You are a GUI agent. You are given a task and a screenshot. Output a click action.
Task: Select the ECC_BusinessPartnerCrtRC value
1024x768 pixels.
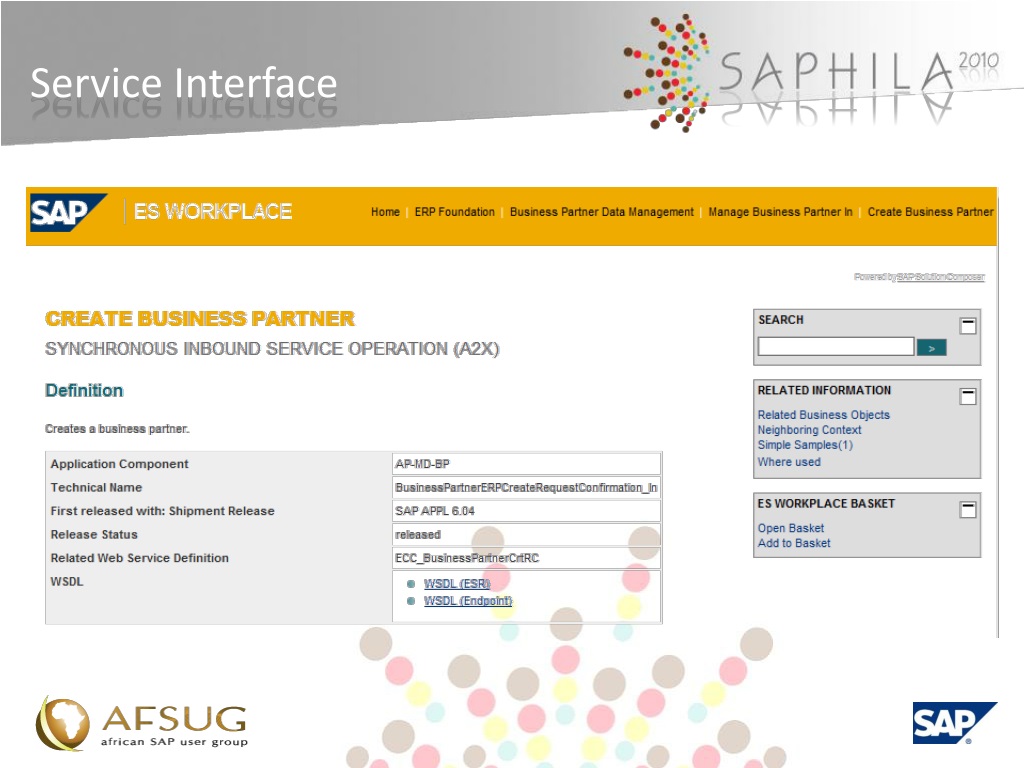click(x=467, y=558)
